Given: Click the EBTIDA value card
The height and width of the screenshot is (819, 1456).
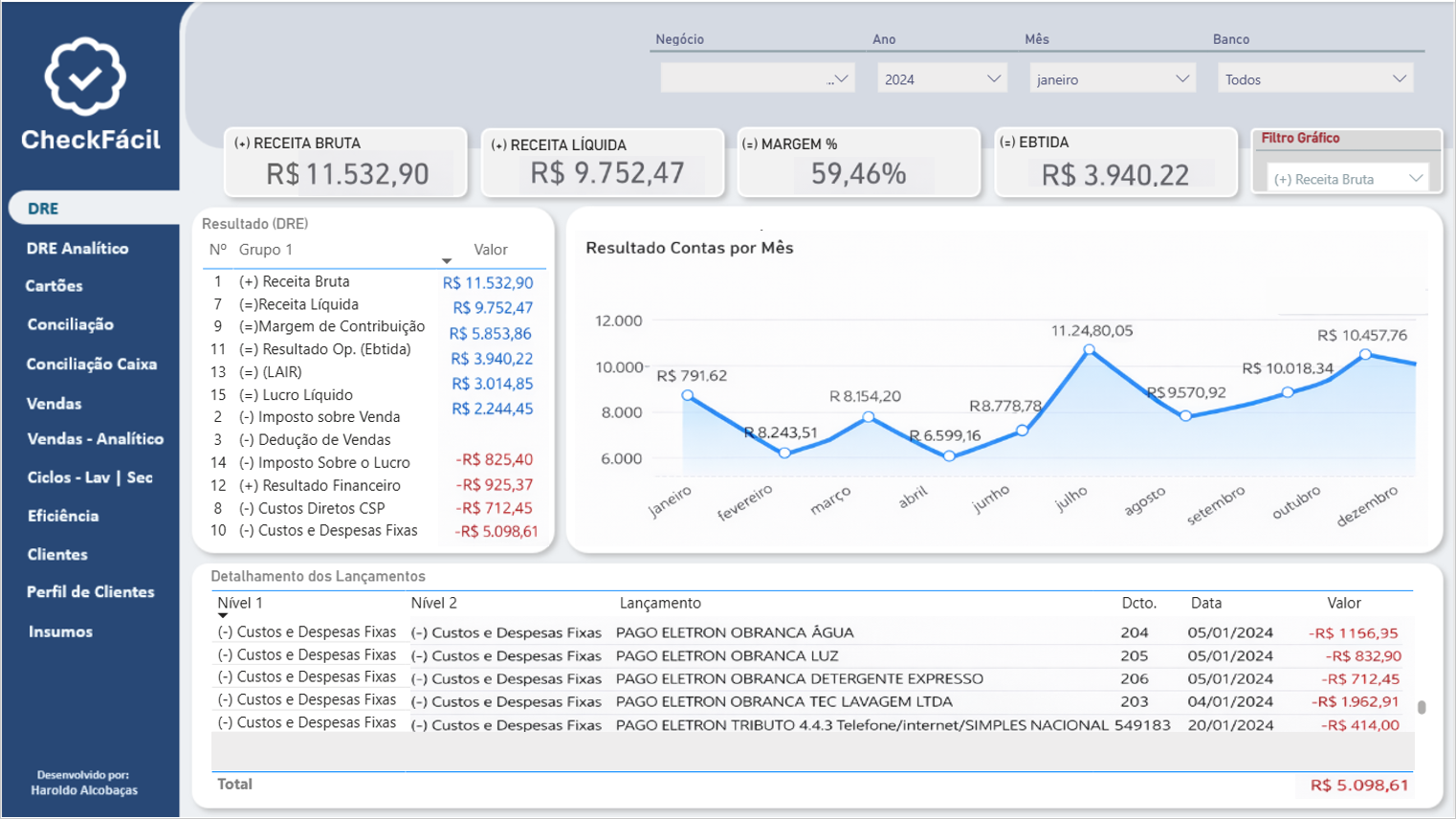Looking at the screenshot, I should coord(1114,162).
